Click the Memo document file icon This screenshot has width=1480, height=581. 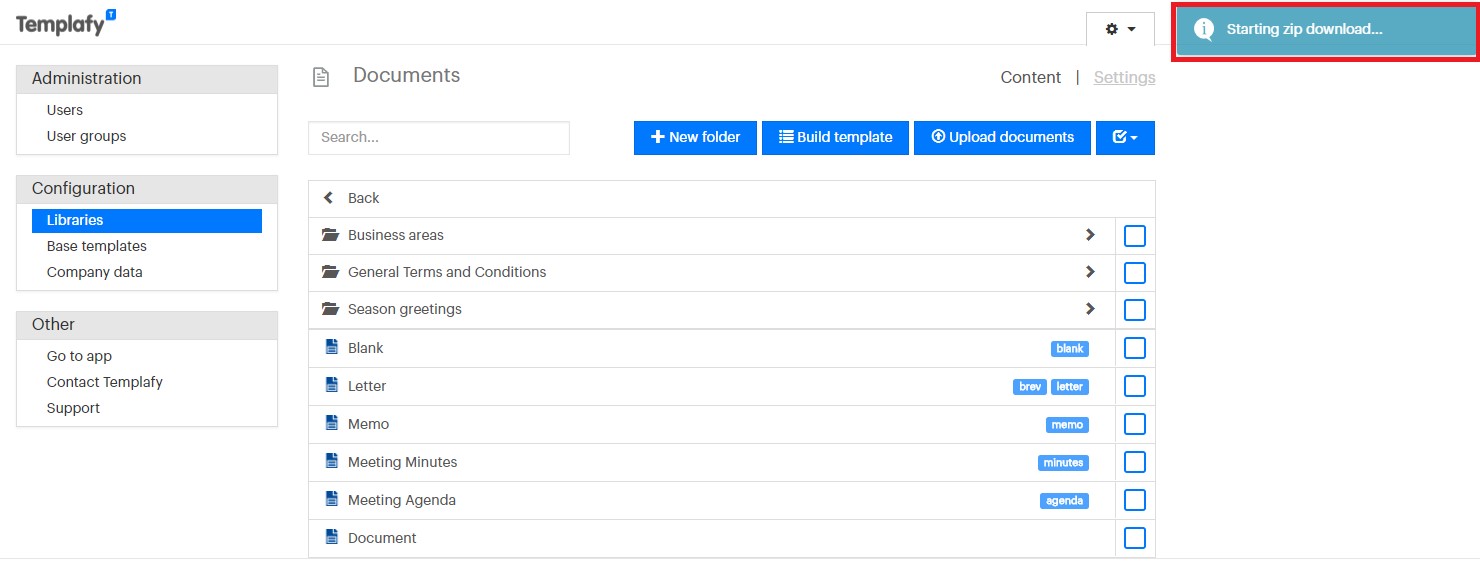(331, 423)
